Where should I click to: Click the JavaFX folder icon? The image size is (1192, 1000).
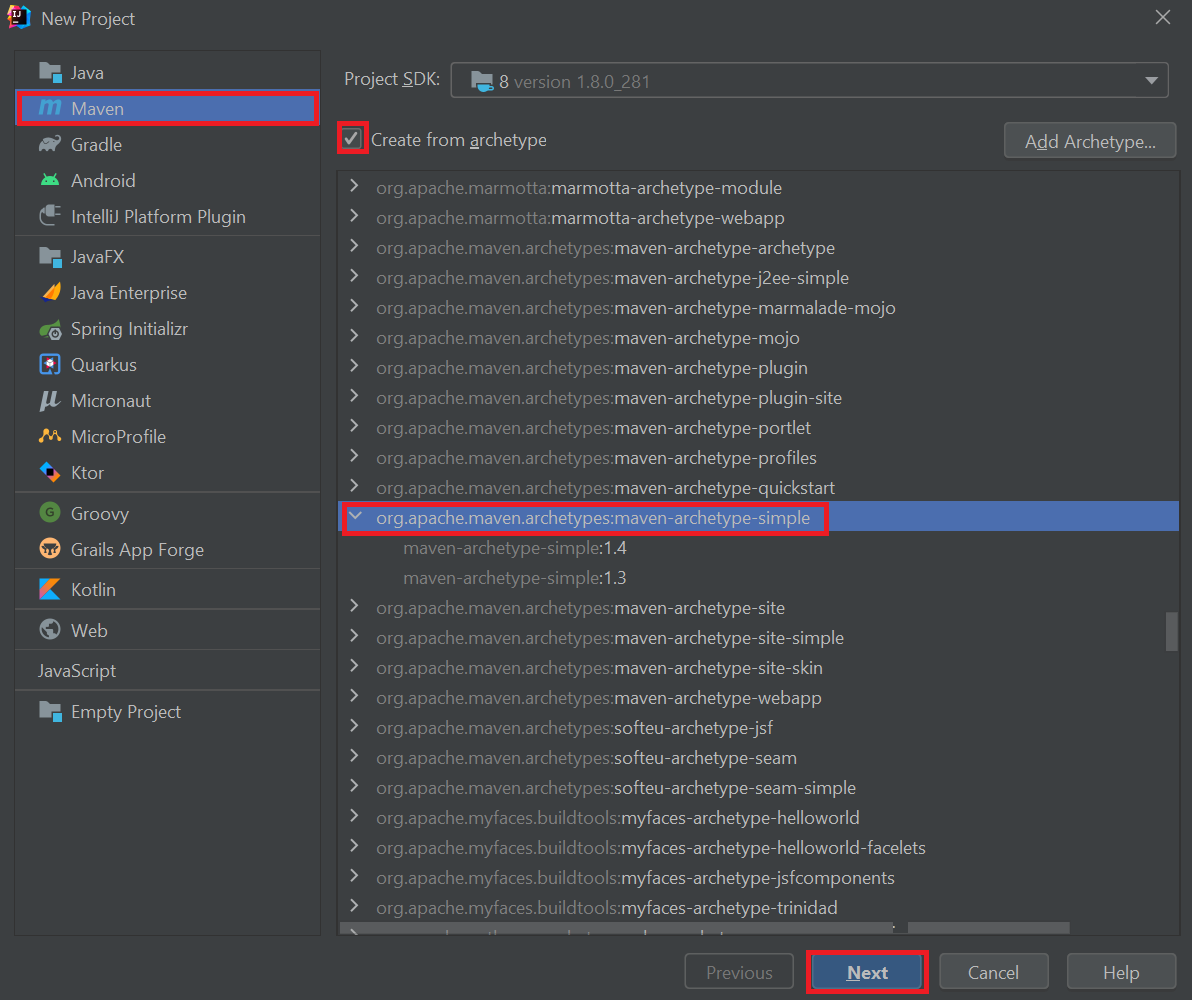[x=50, y=257]
